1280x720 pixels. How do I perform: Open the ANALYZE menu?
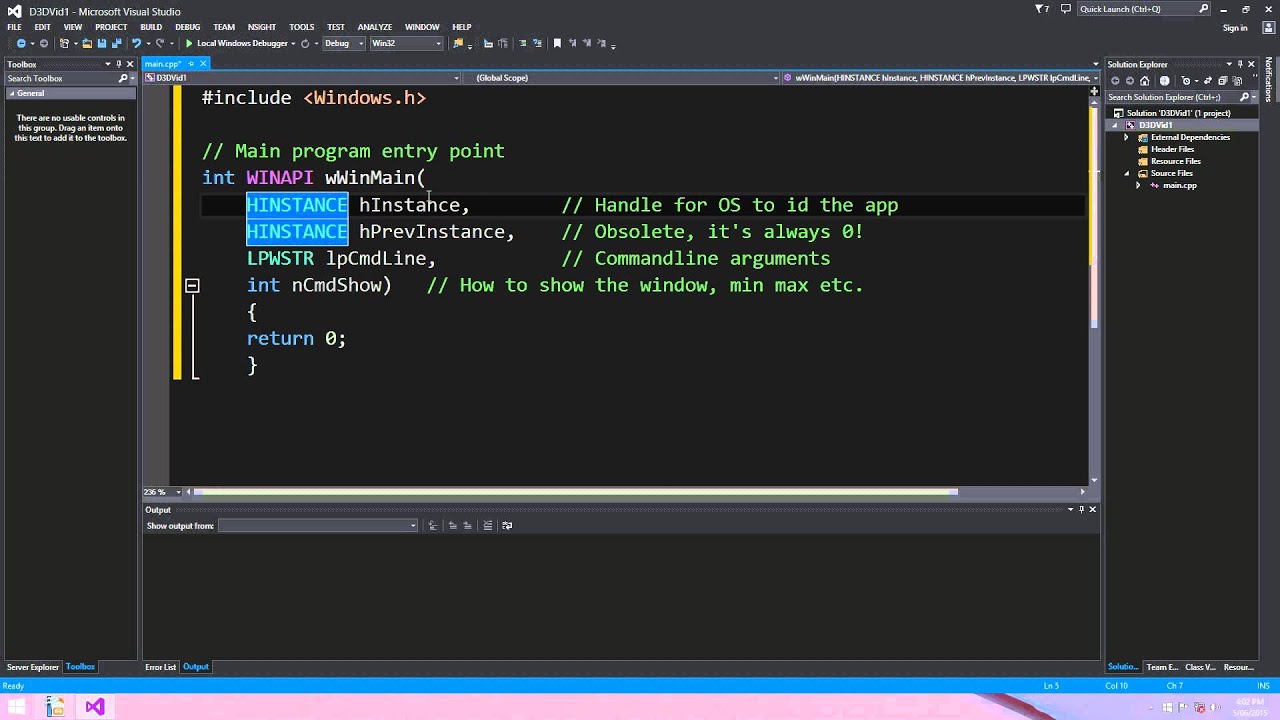coord(375,27)
